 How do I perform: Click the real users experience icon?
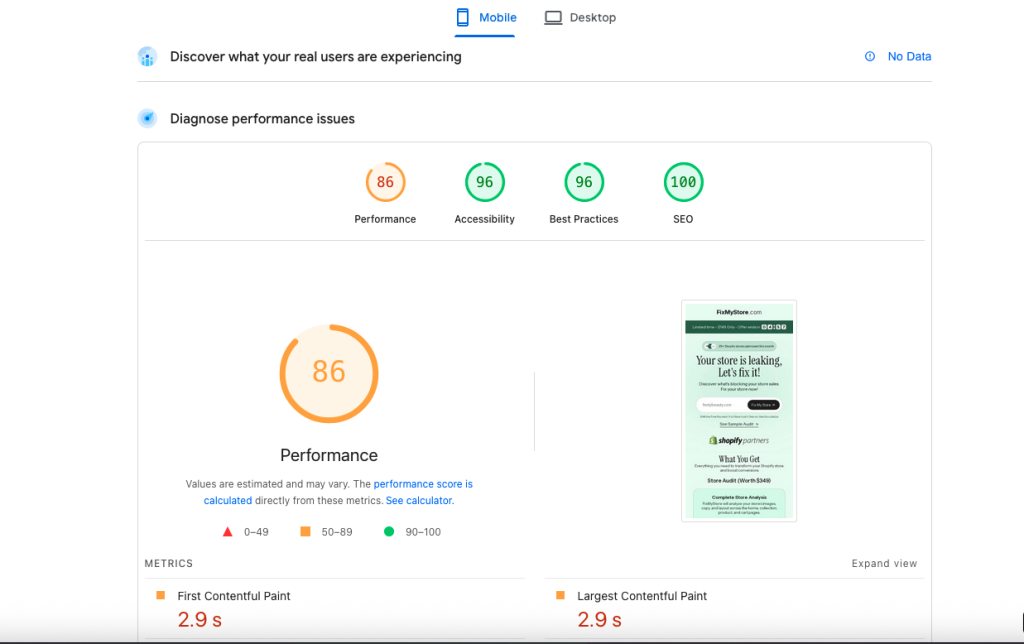147,57
